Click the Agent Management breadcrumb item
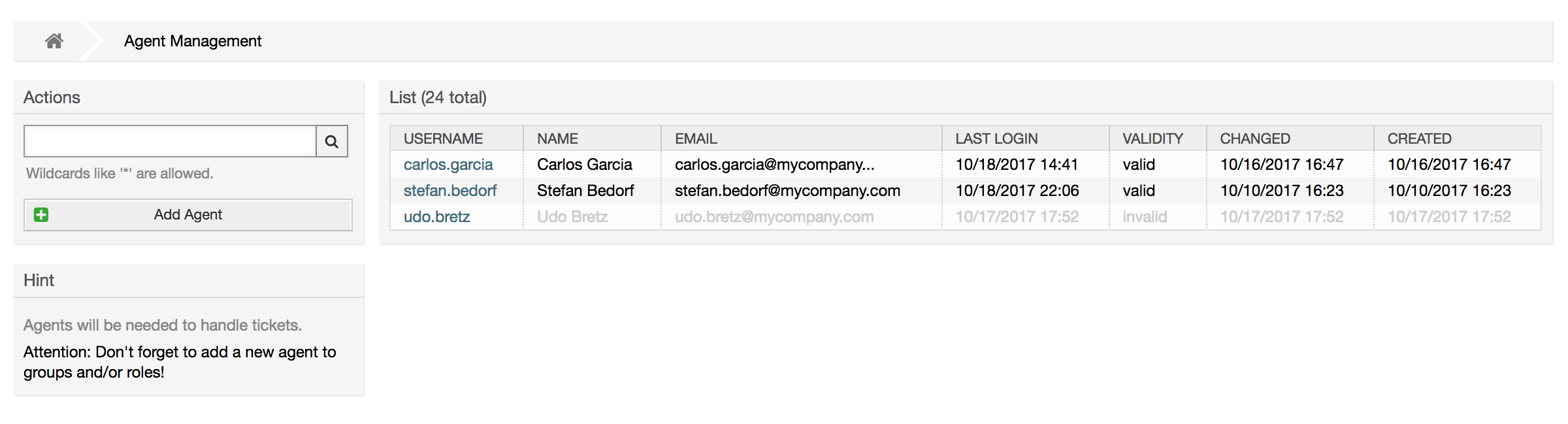 [x=193, y=41]
